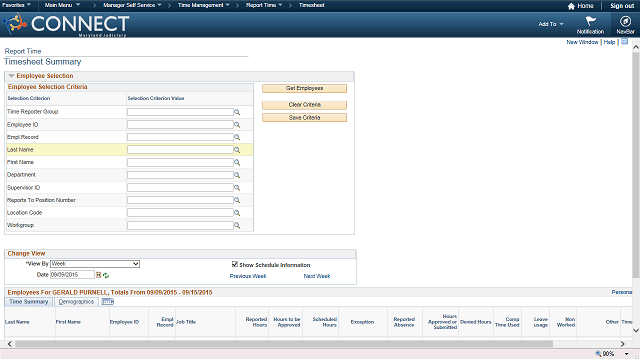640x360 pixels.
Task: Click the Show all columns grid icon
Action: pos(108,302)
